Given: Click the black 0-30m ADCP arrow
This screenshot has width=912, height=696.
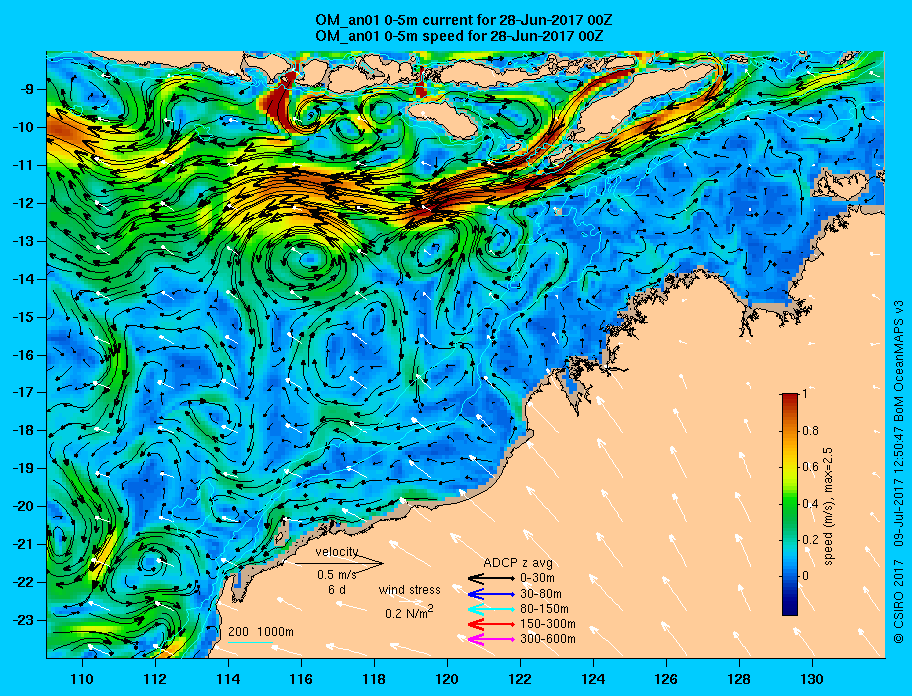Looking at the screenshot, I should [x=491, y=578].
